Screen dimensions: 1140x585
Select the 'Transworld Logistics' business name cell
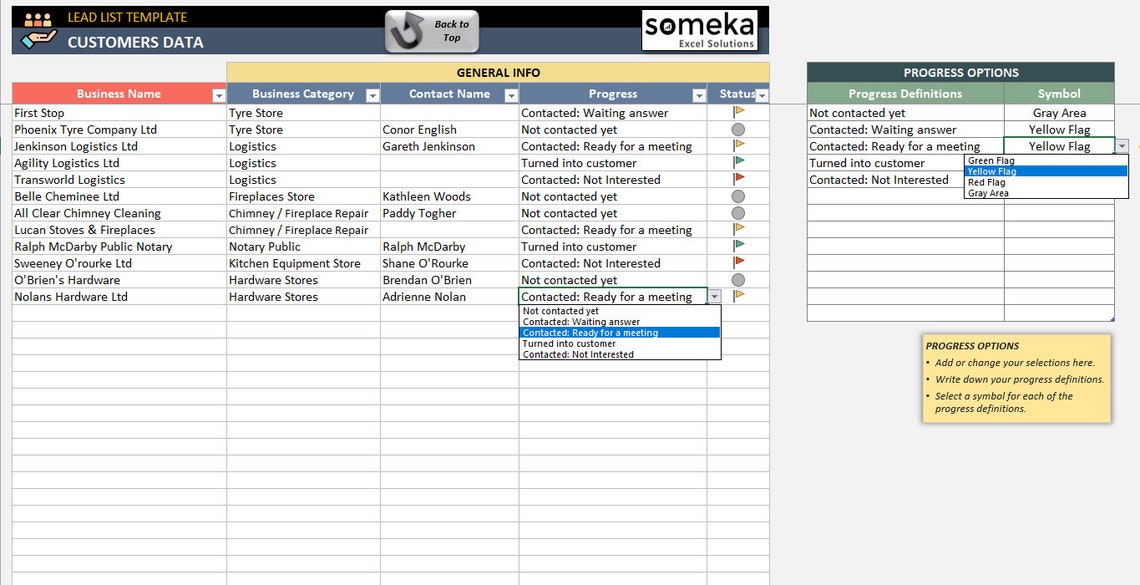[x=119, y=179]
